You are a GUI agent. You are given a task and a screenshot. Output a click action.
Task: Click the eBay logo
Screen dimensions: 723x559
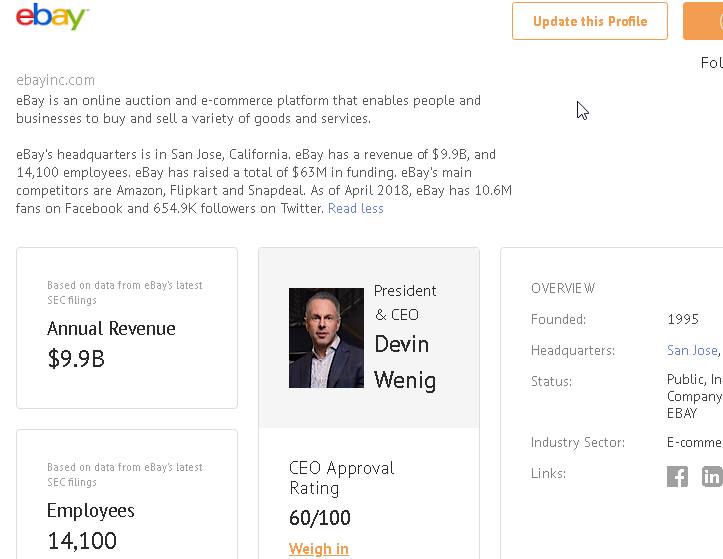coord(52,17)
